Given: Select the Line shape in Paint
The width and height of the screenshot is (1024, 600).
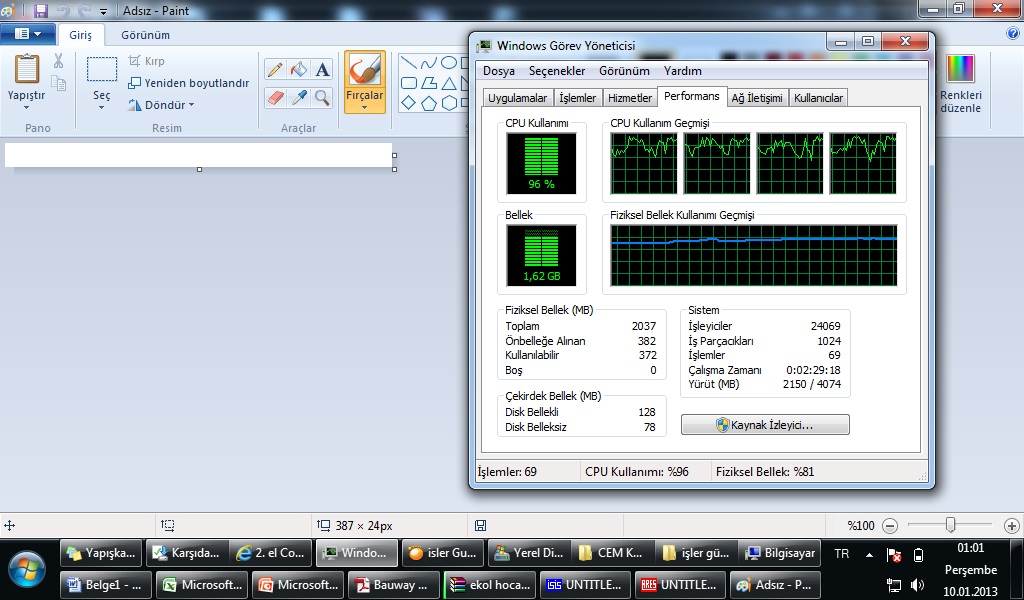Looking at the screenshot, I should [409, 63].
